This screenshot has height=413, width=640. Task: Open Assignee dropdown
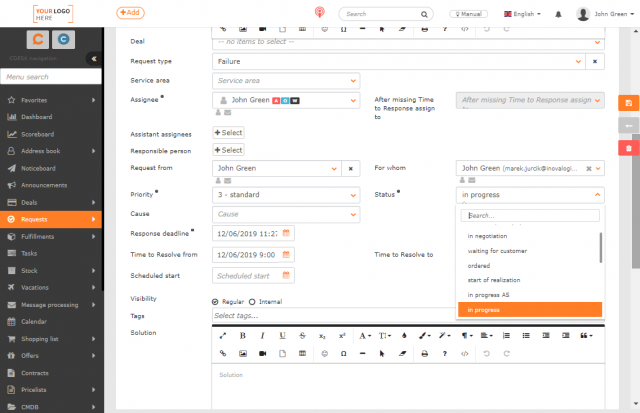286,100
